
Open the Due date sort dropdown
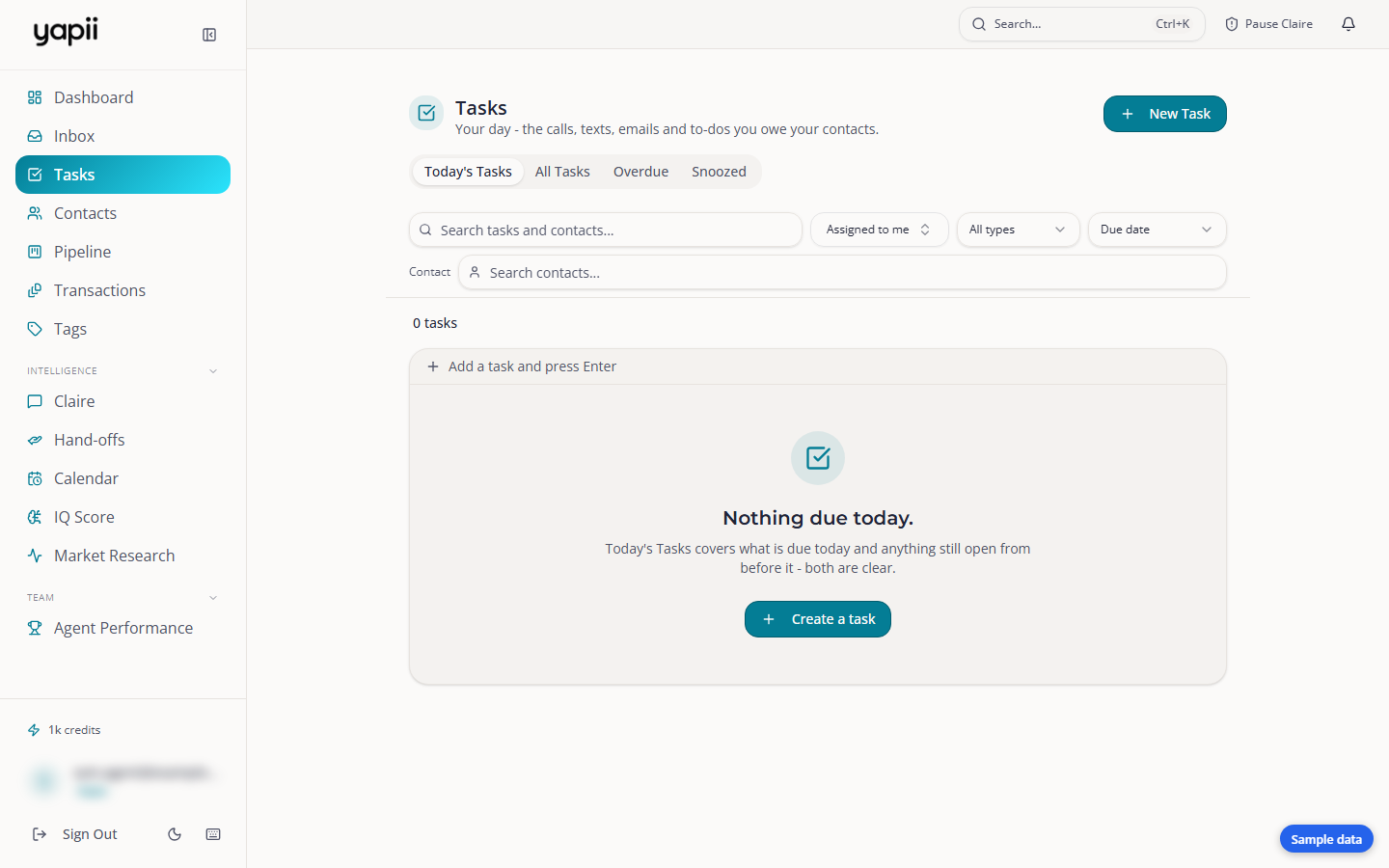(x=1157, y=230)
